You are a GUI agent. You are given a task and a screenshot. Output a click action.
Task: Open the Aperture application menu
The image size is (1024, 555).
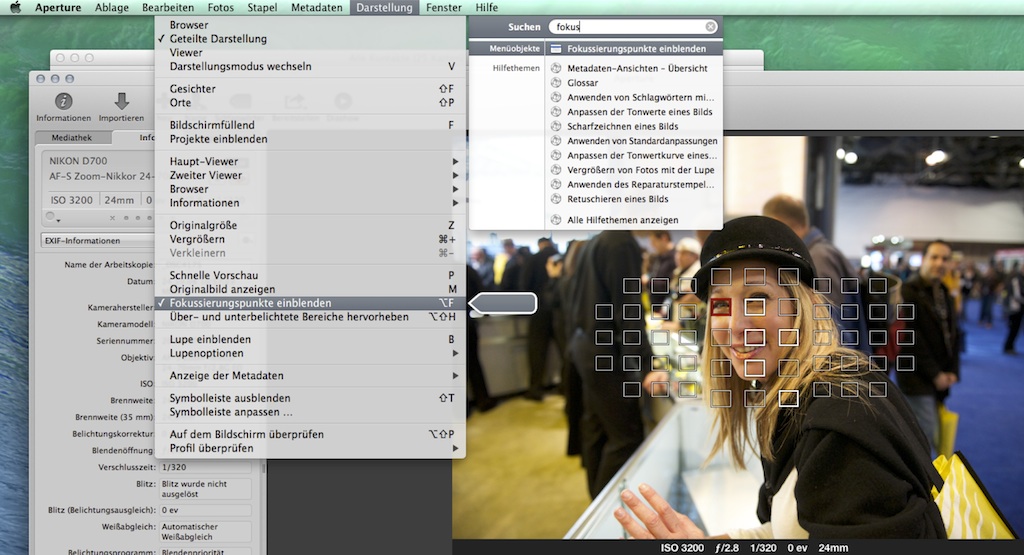pos(58,7)
